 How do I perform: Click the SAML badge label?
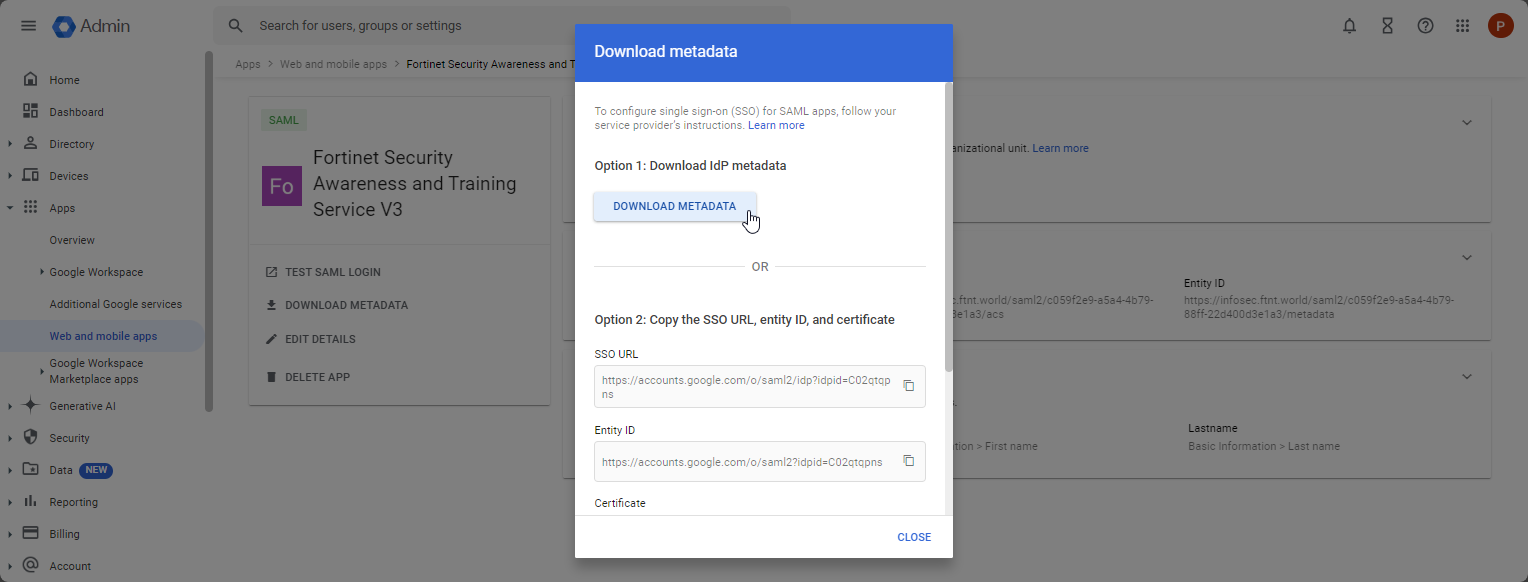[x=284, y=120]
